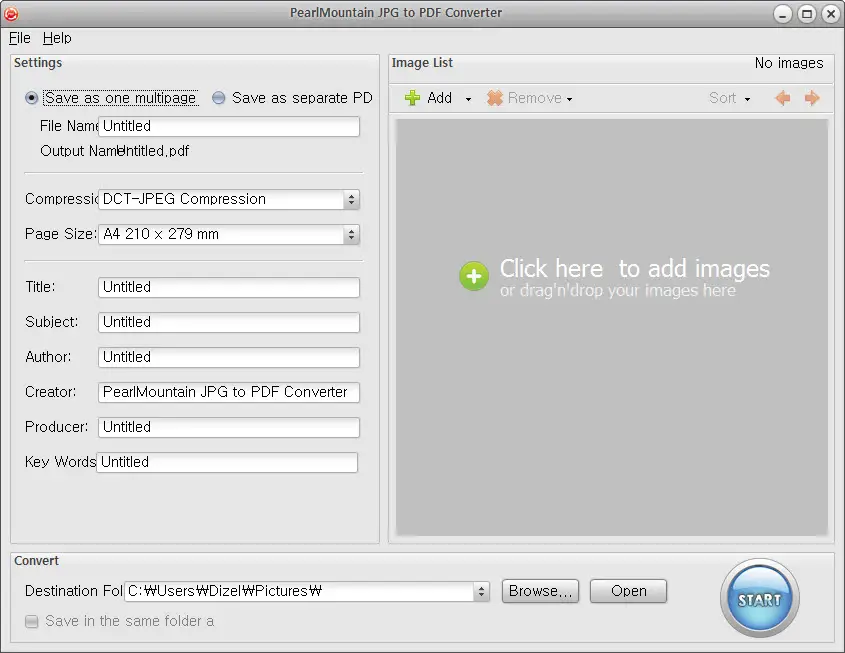This screenshot has width=845, height=653.
Task: Click the 'Settings' panel heading
Action: click(38, 63)
